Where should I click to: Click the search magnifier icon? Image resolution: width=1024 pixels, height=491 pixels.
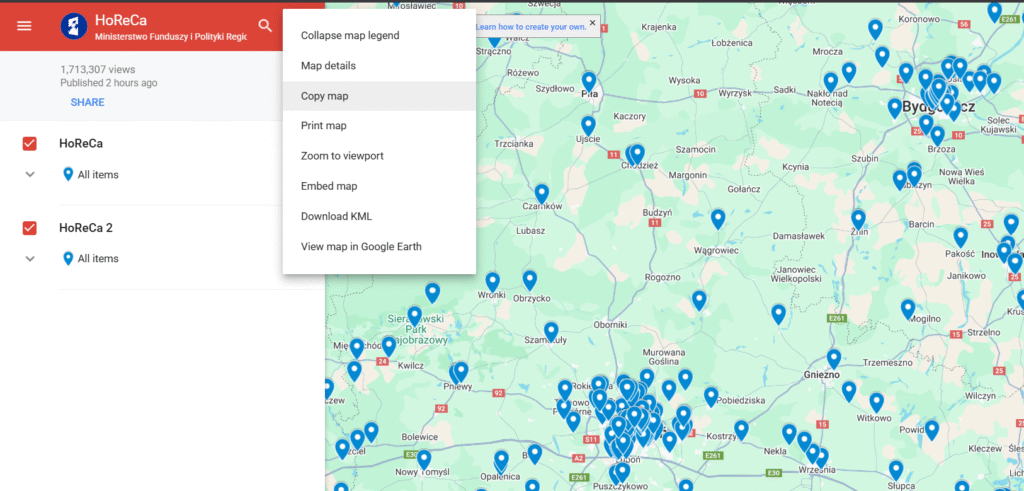click(x=265, y=26)
